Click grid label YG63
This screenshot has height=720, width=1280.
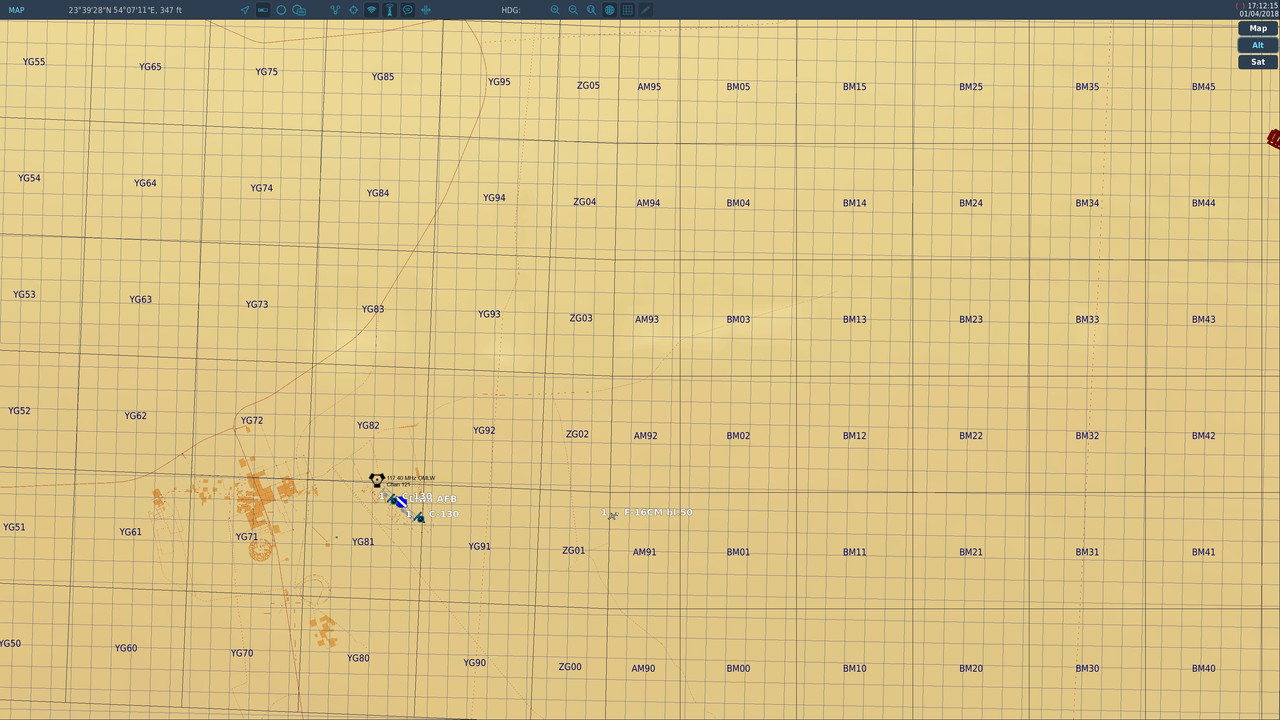[141, 300]
